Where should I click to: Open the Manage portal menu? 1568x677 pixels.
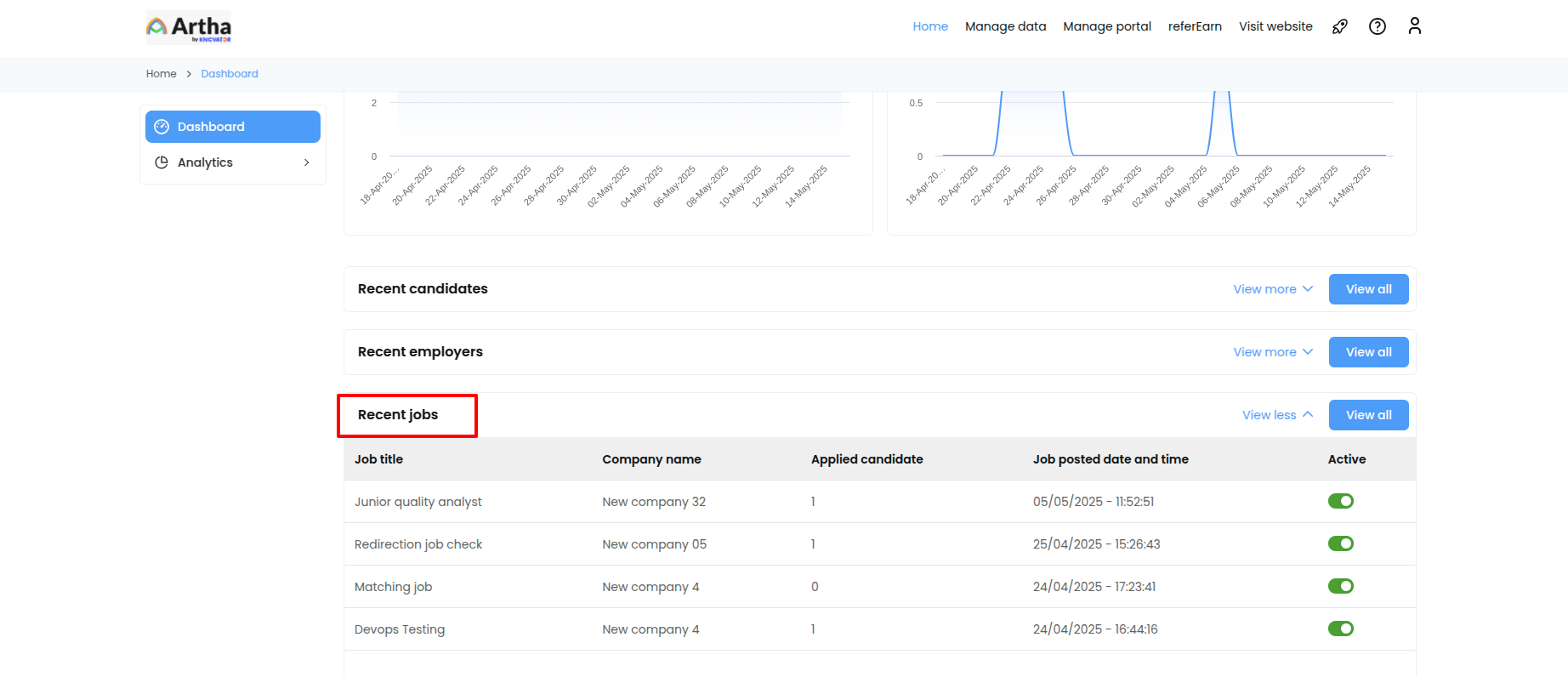pos(1106,26)
